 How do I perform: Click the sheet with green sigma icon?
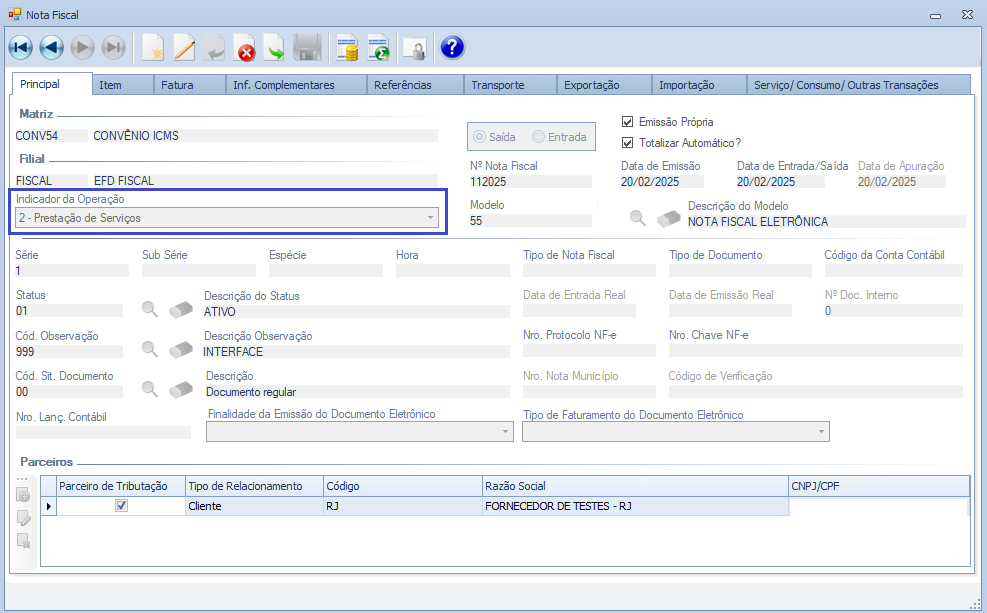pos(378,47)
